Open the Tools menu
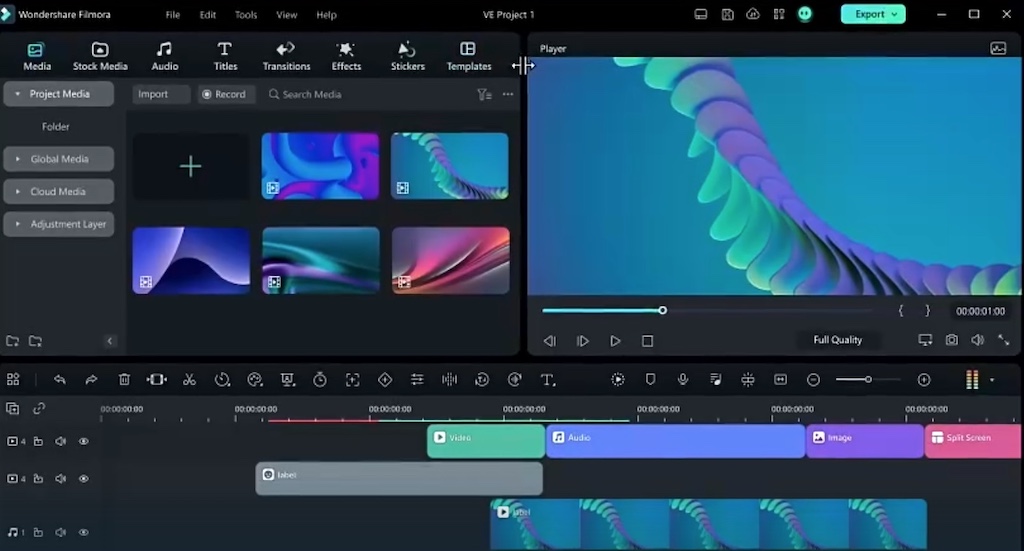The image size is (1024, 551). coord(246,14)
